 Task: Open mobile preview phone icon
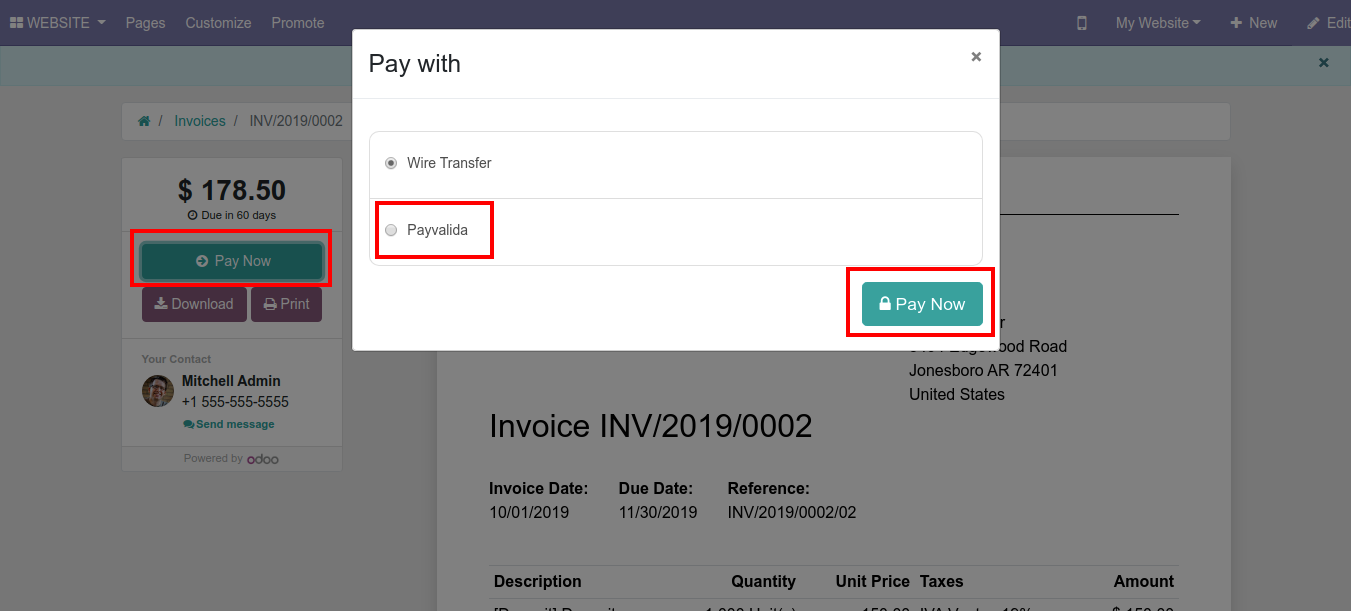(1082, 23)
